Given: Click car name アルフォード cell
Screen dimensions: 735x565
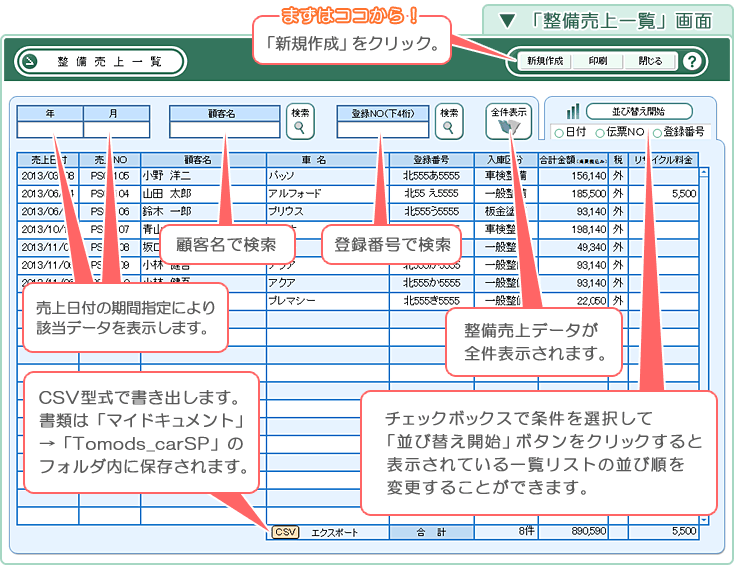Looking at the screenshot, I should tap(328, 194).
